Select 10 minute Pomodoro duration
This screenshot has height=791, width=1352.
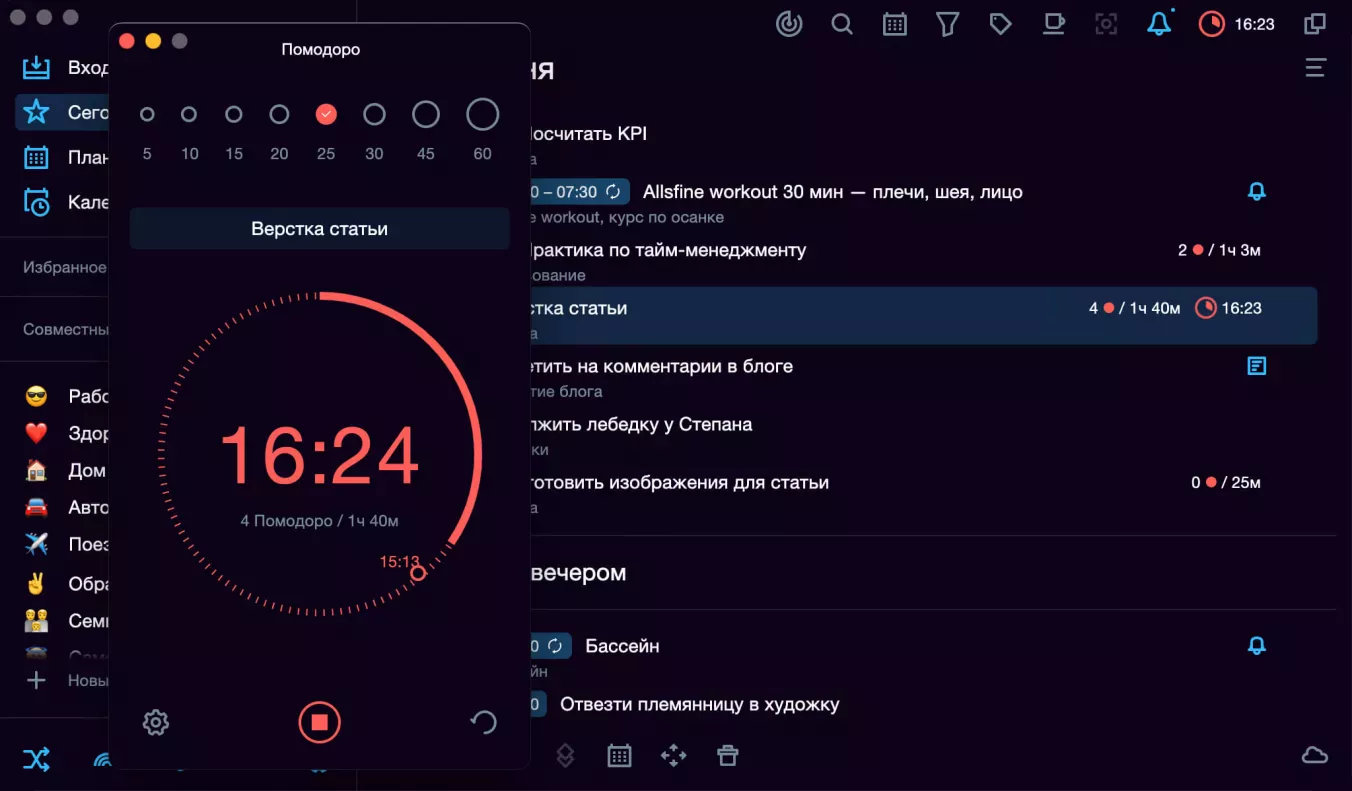(189, 115)
